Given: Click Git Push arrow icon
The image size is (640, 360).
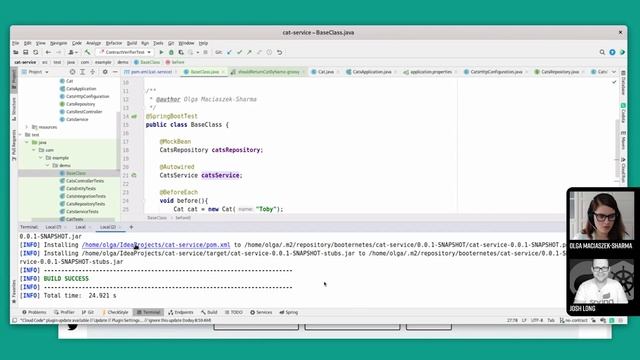Looking at the screenshot, I should pos(249,52).
